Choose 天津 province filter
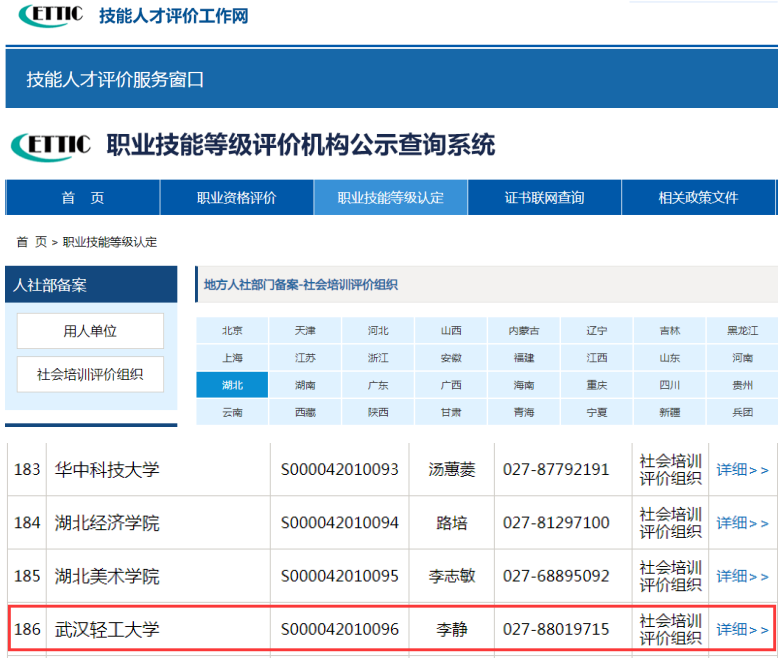 point(305,330)
